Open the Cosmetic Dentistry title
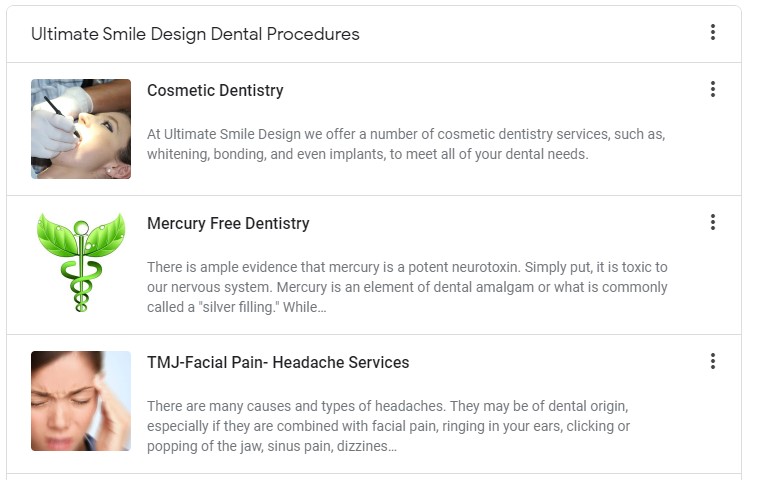The width and height of the screenshot is (775, 480). click(215, 91)
